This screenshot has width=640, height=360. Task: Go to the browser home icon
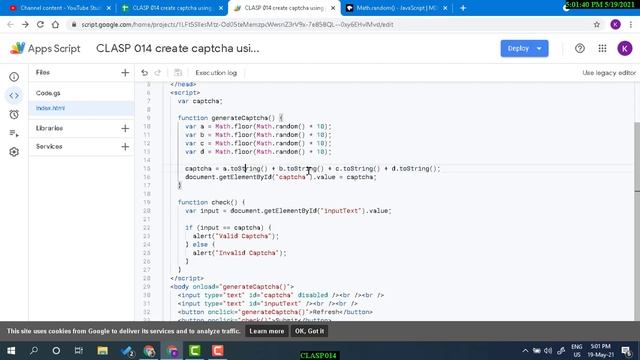click(x=55, y=24)
